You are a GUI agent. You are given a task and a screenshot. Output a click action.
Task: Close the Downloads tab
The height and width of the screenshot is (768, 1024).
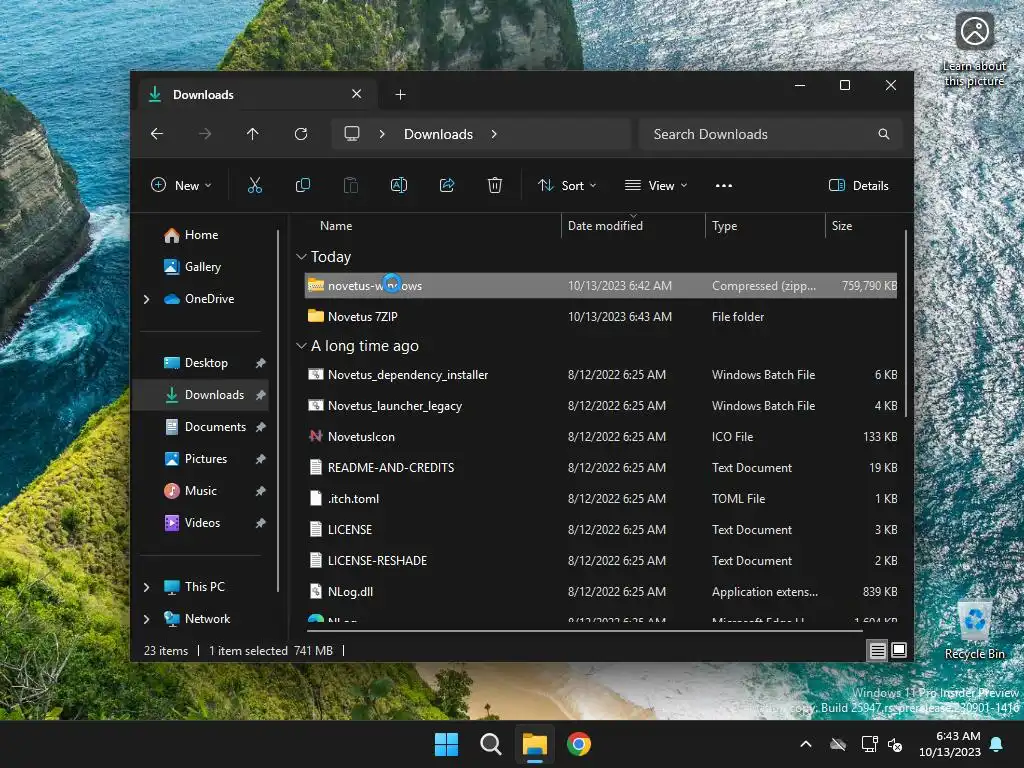(357, 94)
